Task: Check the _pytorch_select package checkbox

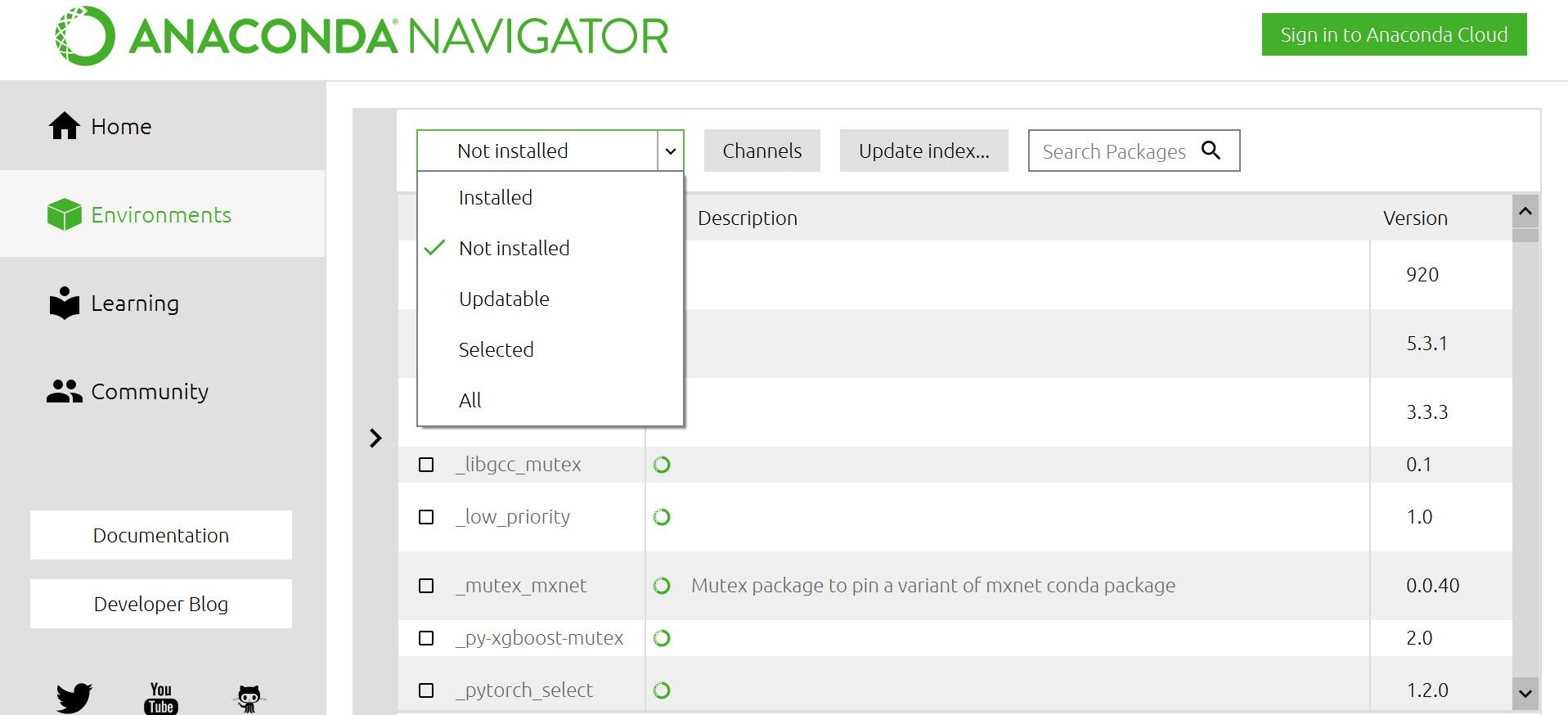Action: (426, 690)
